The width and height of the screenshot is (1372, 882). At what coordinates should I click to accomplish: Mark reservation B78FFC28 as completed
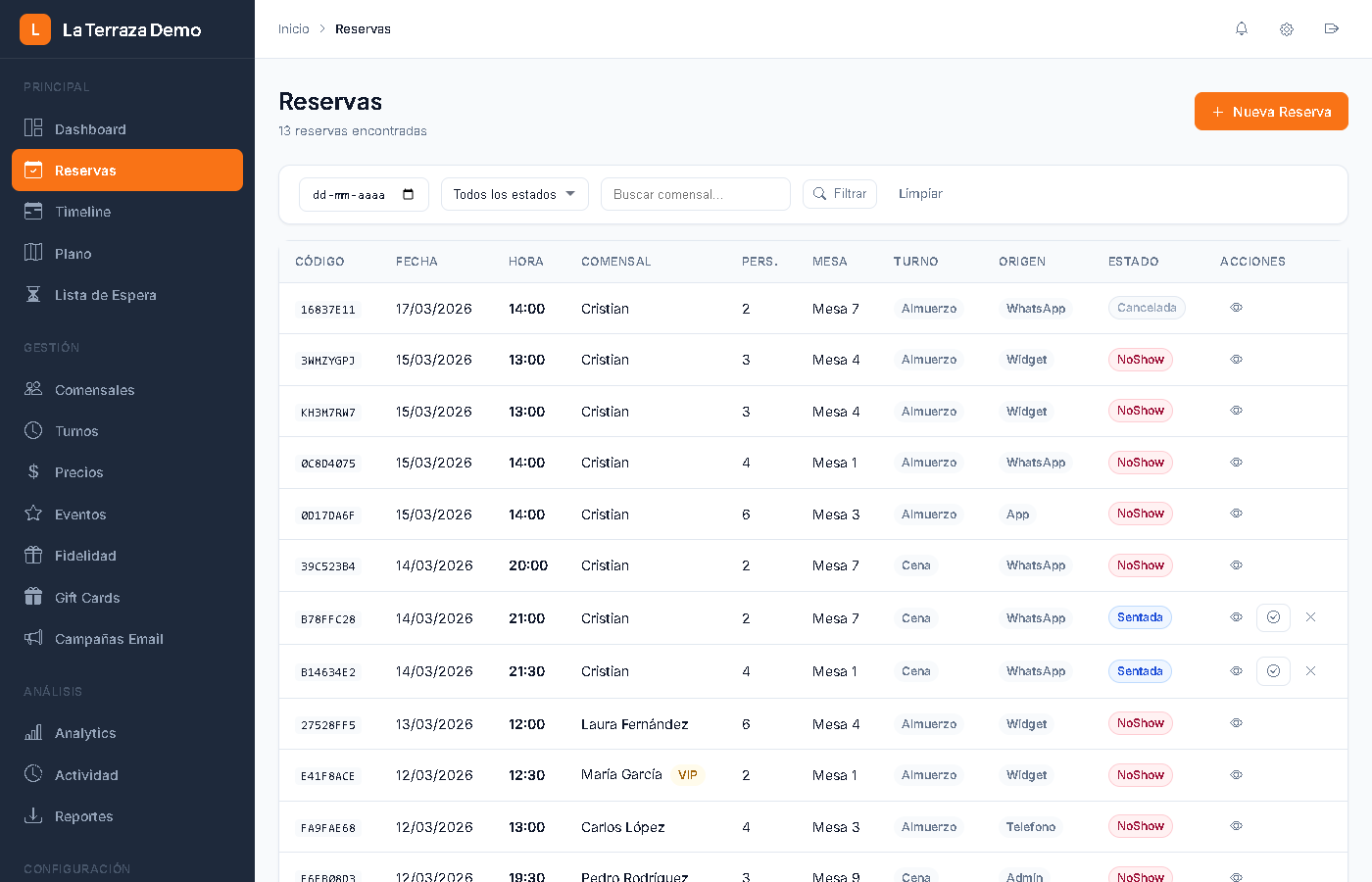[1273, 617]
